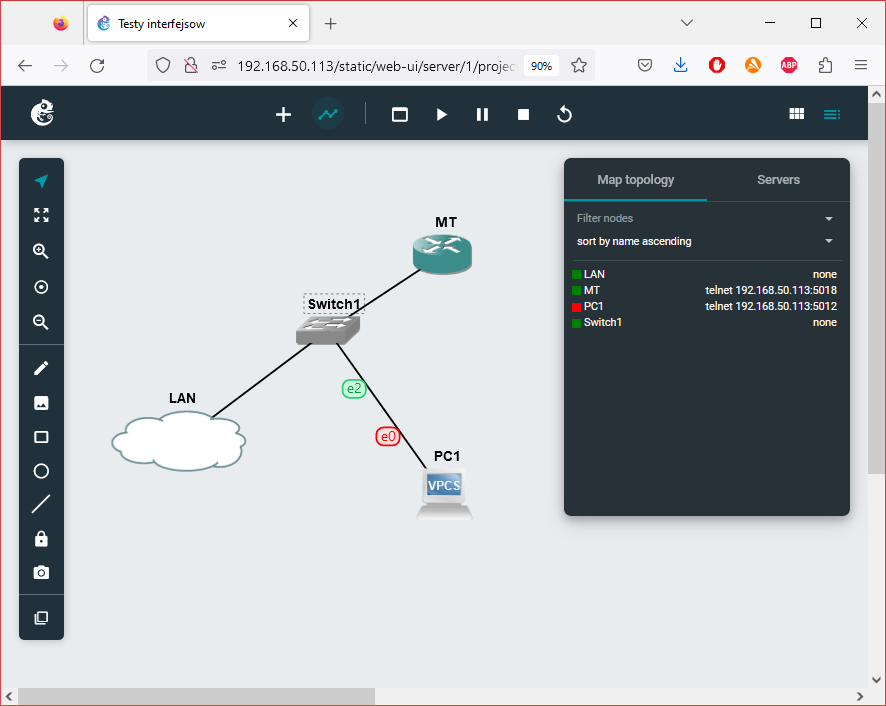Toggle the grid view icon
This screenshot has height=706, width=886.
click(x=797, y=115)
